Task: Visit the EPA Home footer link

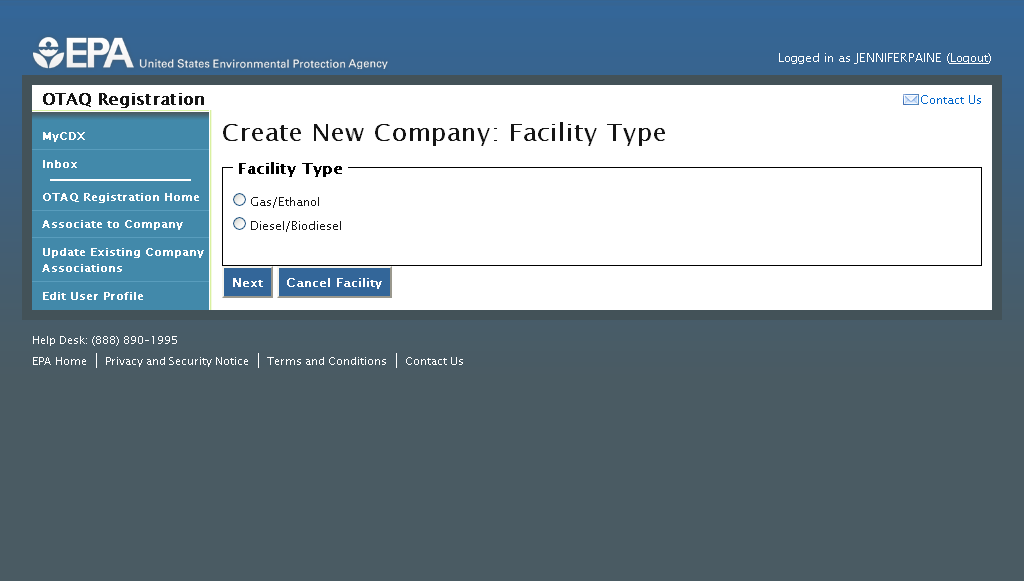Action: [x=59, y=361]
